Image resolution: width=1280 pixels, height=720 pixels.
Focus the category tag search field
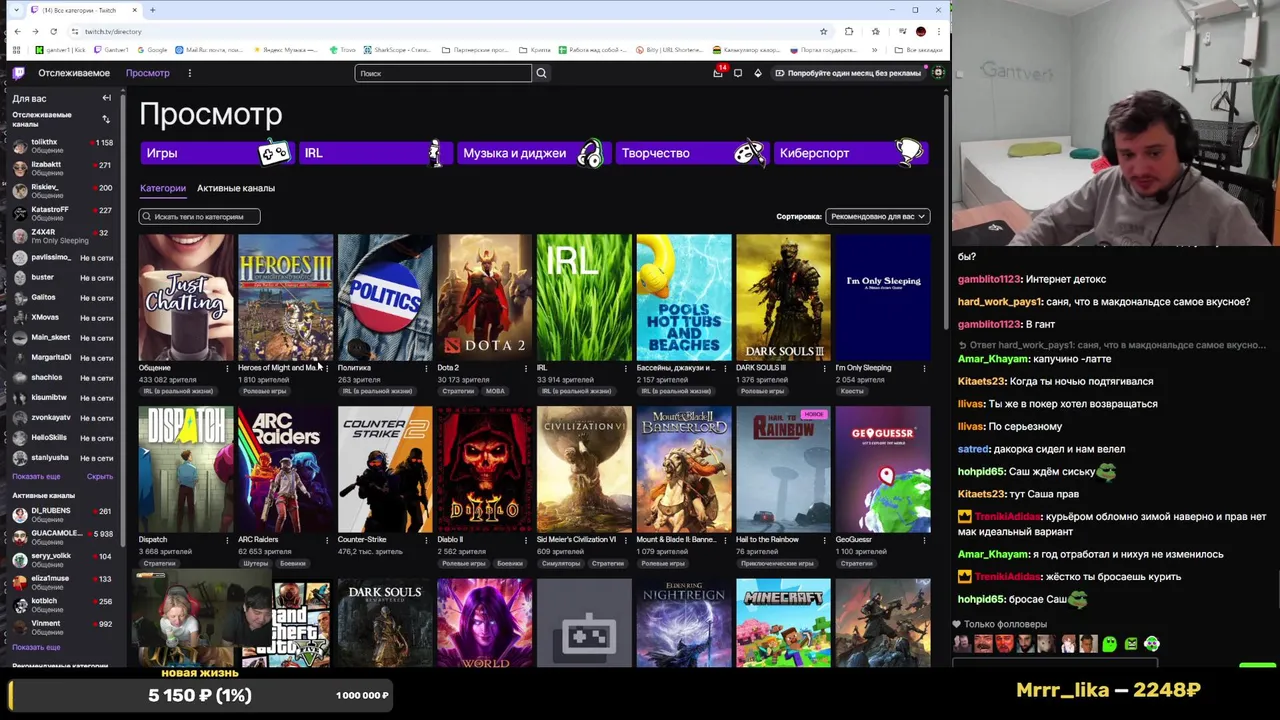point(199,216)
